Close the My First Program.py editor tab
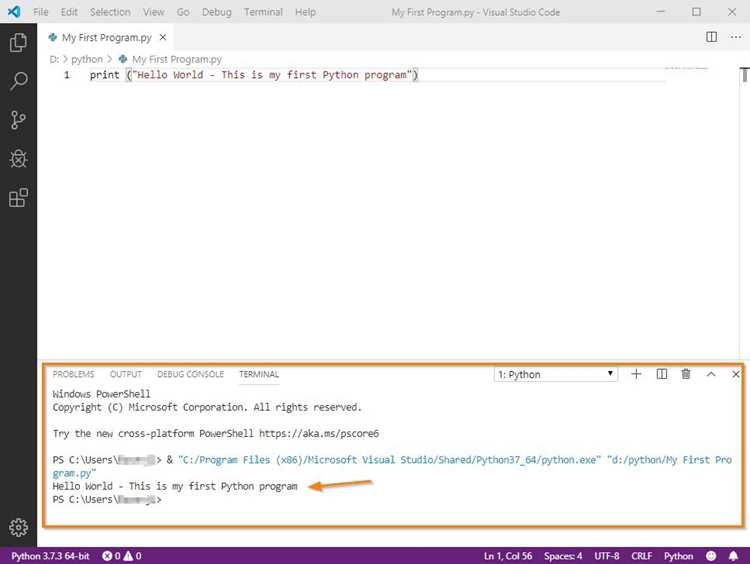Screen dimensions: 750x564 coord(163,37)
